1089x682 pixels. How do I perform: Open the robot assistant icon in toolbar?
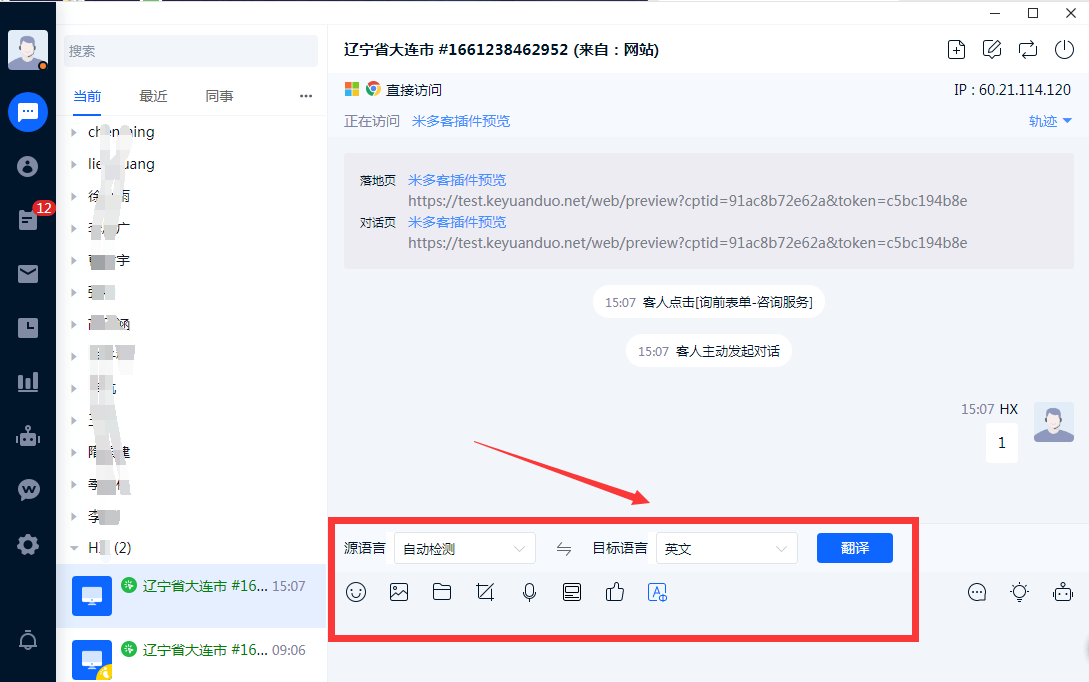1062,592
